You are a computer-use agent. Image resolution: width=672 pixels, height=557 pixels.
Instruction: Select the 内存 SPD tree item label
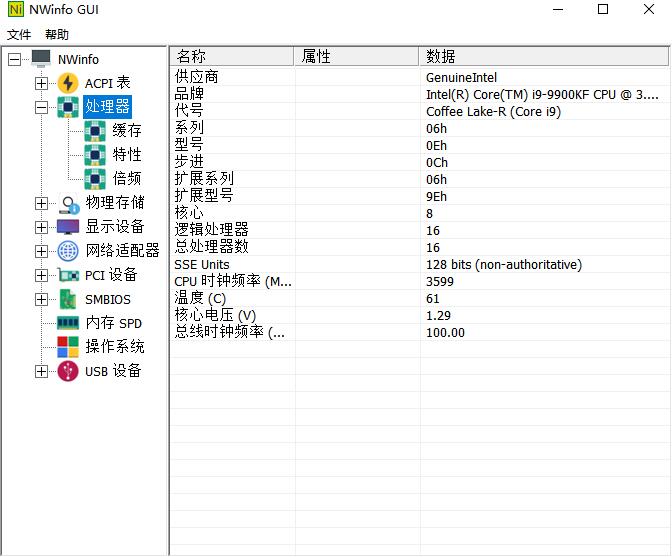114,323
